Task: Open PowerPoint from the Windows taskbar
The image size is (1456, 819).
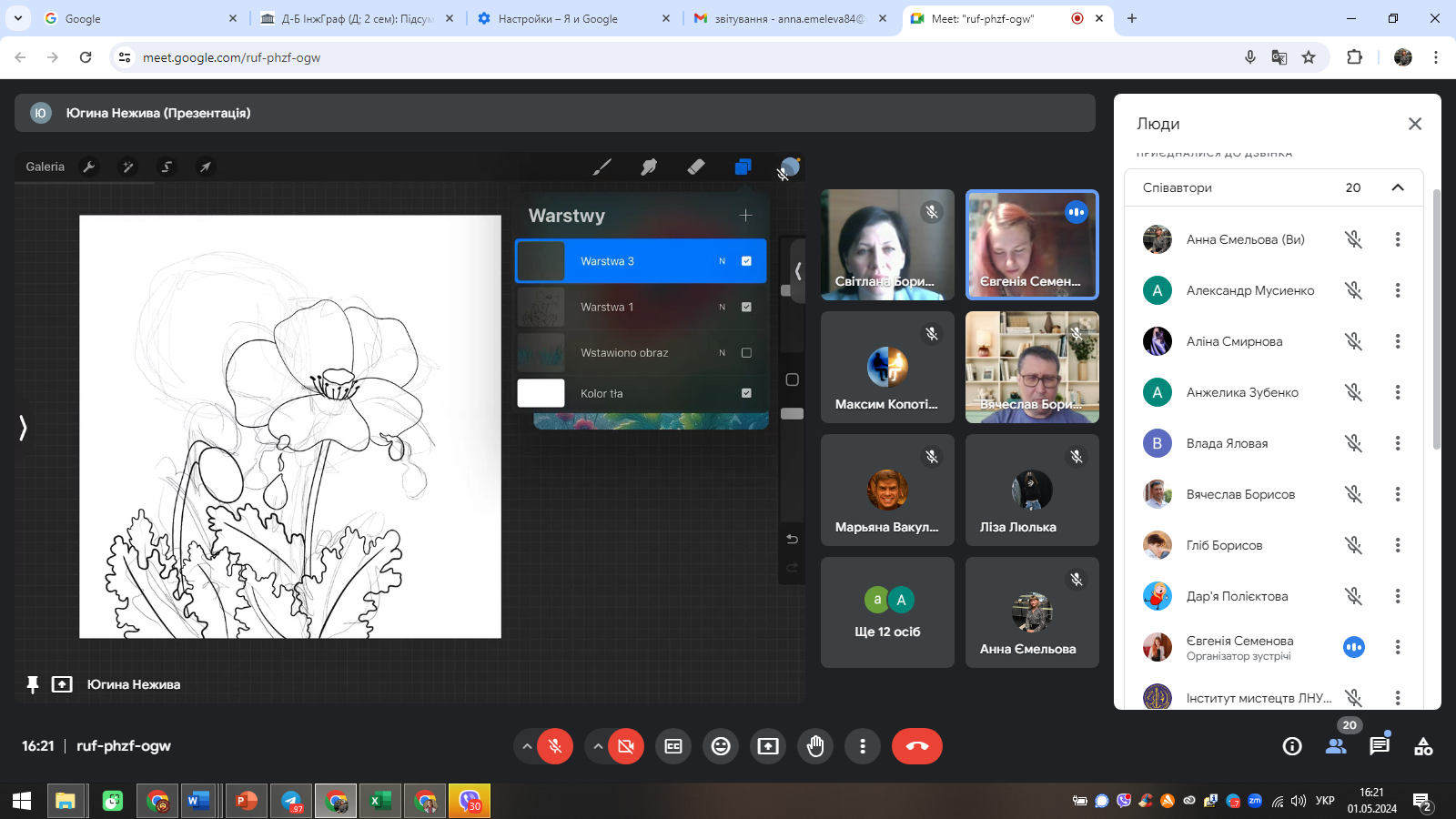Action: pyautogui.click(x=247, y=801)
